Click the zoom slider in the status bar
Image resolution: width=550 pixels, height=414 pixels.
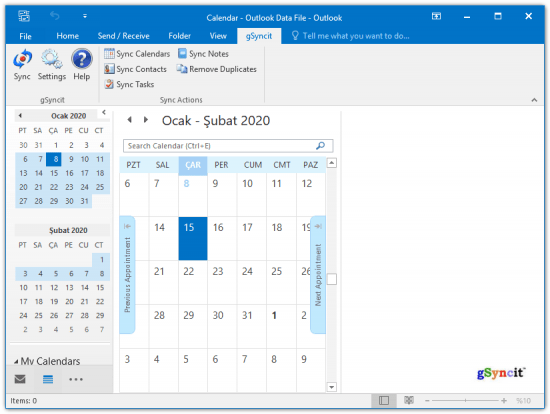[x=465, y=400]
